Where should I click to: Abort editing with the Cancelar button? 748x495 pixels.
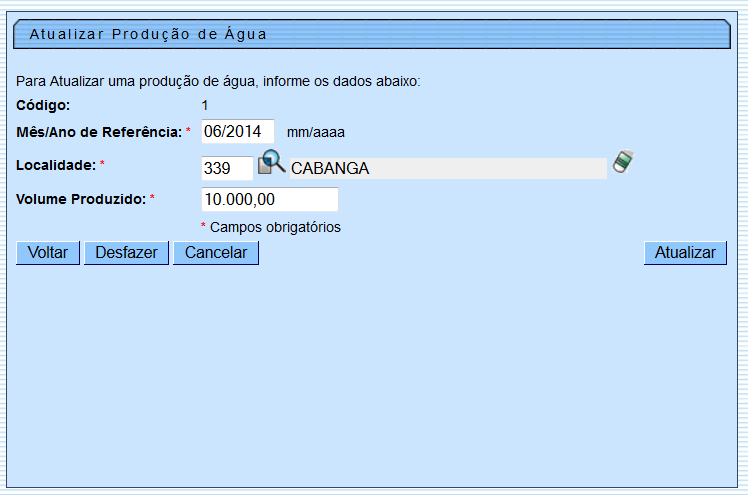[216, 253]
